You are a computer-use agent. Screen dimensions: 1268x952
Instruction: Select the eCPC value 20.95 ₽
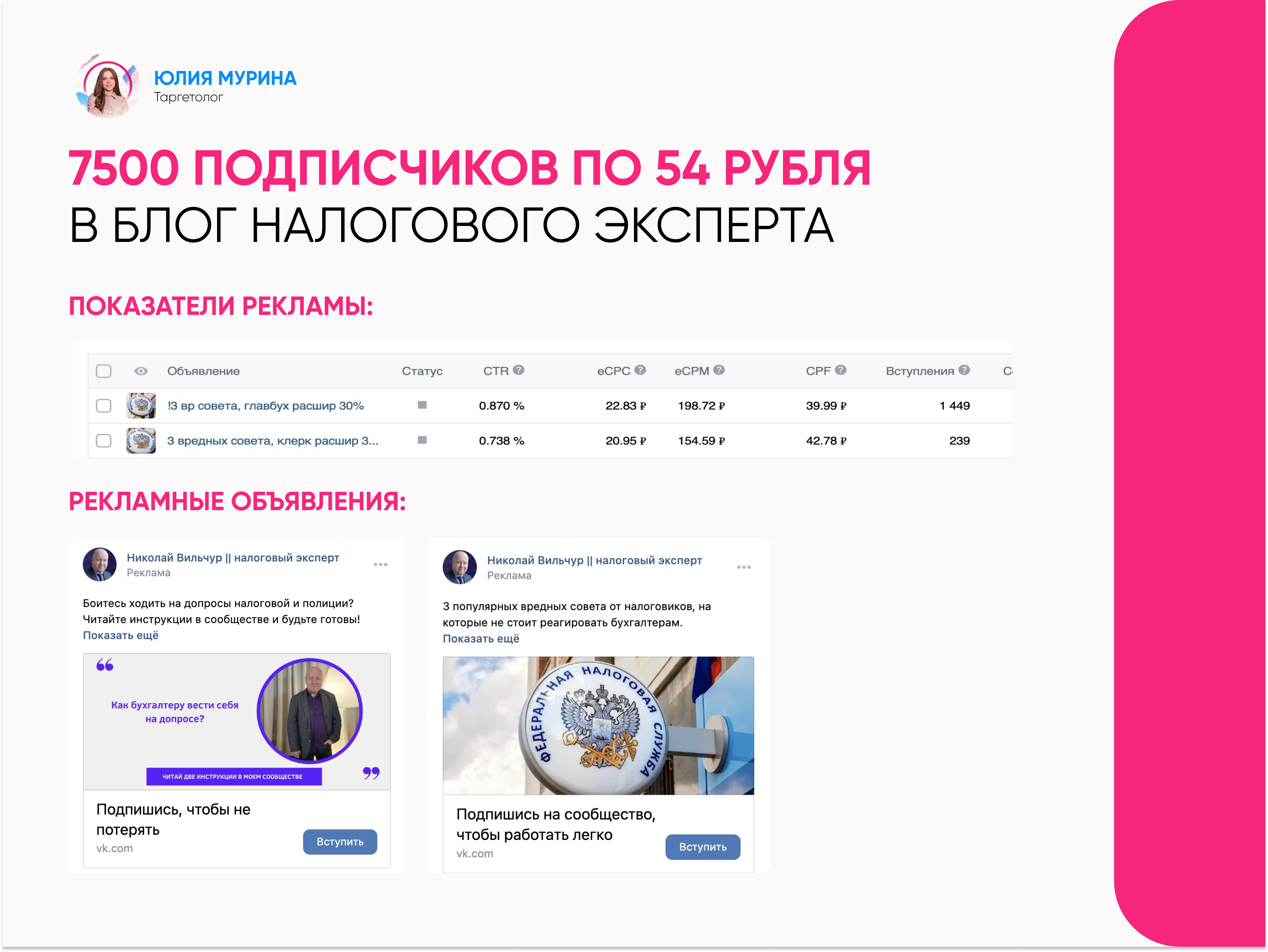click(626, 441)
